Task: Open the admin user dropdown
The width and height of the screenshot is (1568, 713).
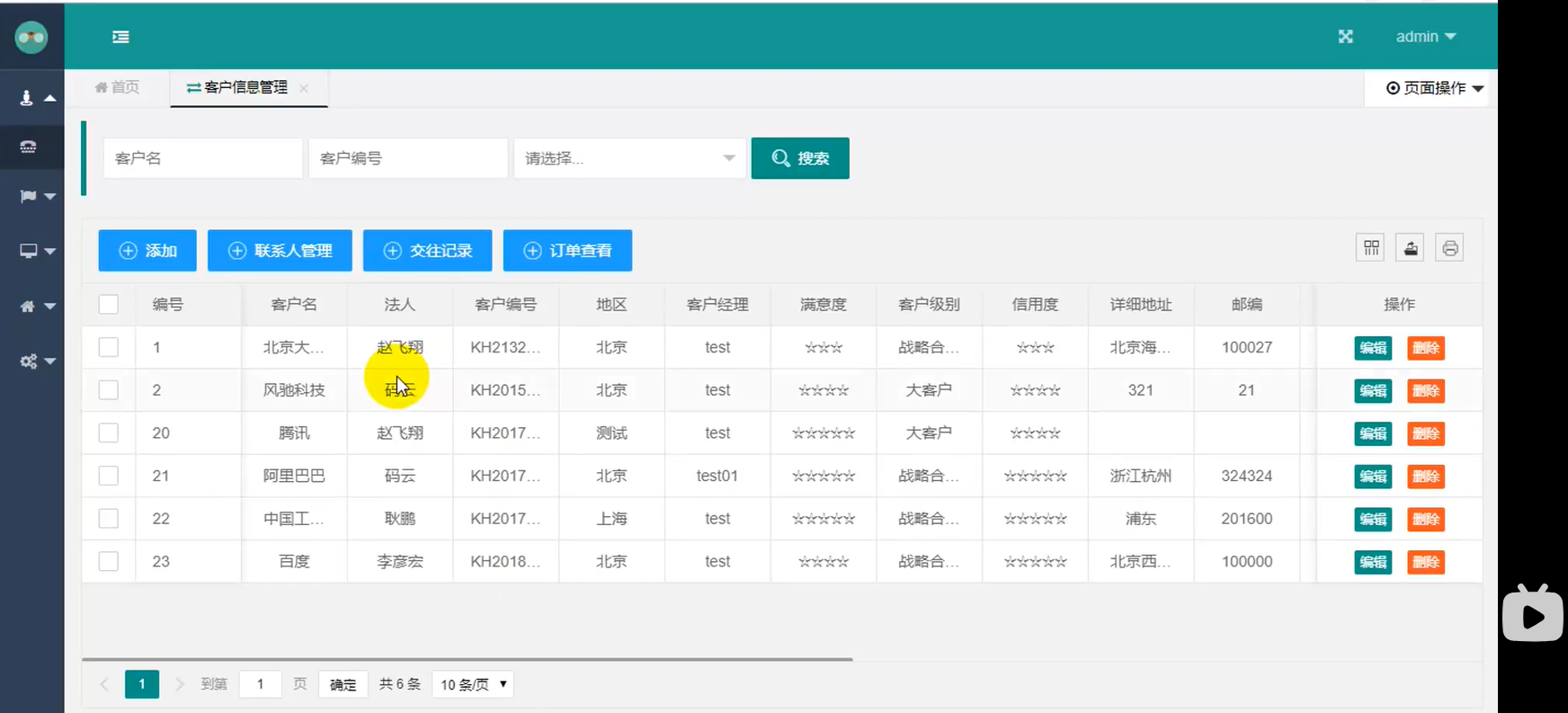Action: point(1425,37)
